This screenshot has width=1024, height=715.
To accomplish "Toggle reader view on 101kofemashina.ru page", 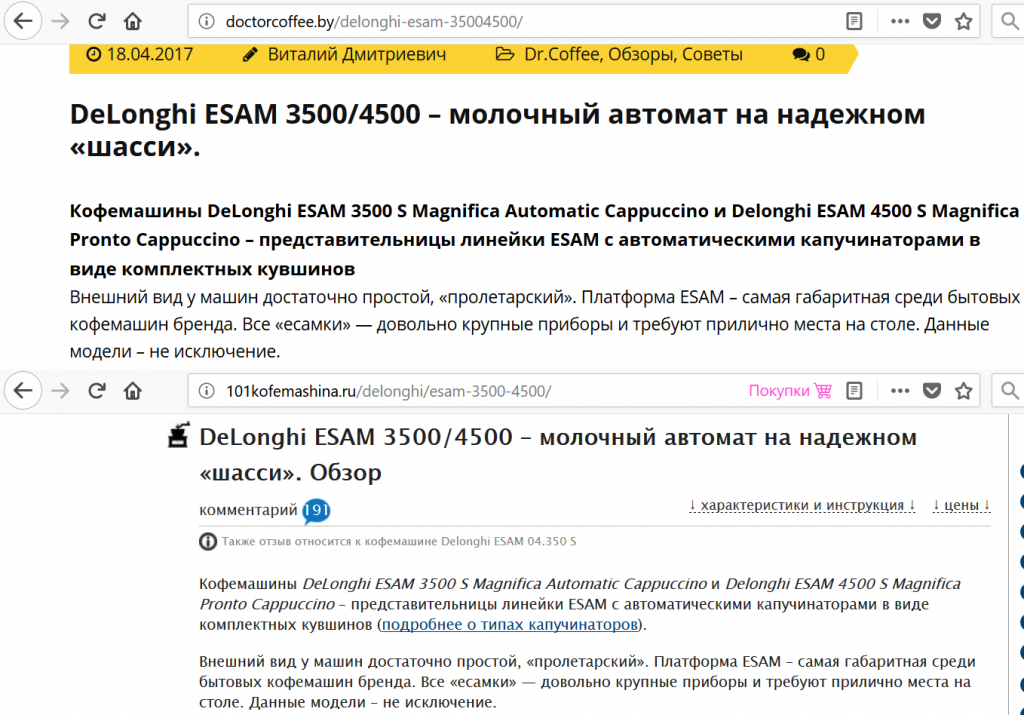I will [x=854, y=390].
